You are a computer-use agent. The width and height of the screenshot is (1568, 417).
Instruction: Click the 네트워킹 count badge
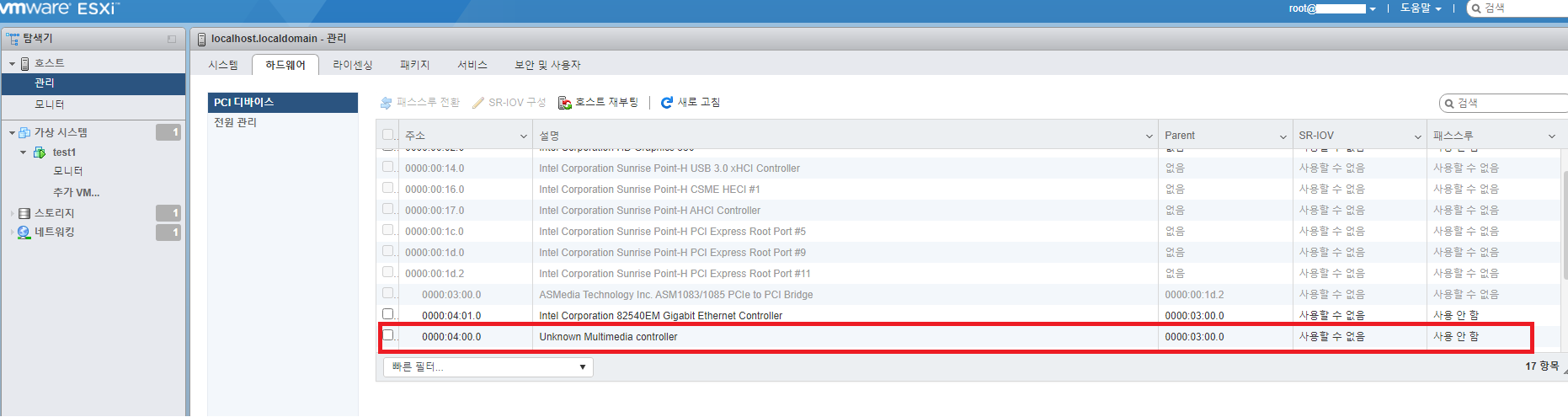tap(168, 233)
